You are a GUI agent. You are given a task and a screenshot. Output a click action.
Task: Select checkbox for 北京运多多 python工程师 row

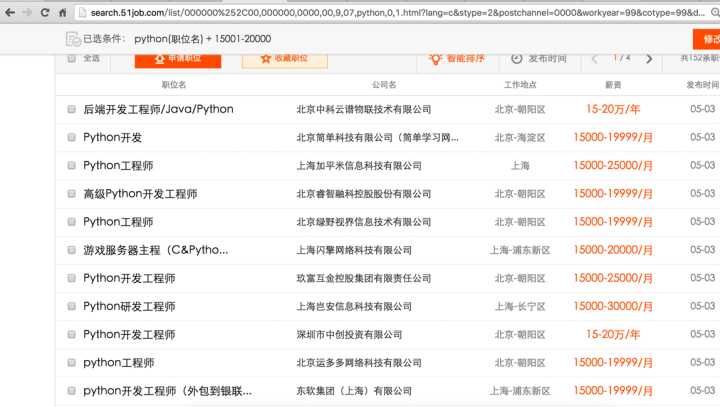click(71, 362)
